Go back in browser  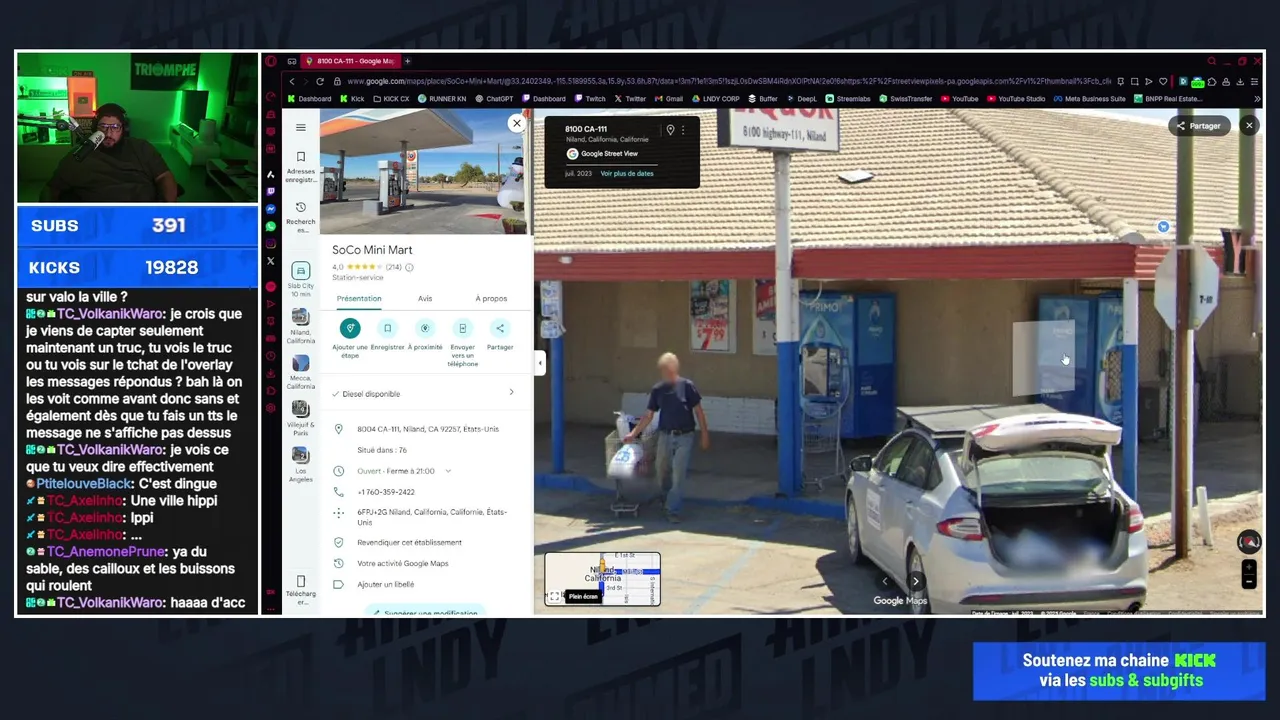[x=292, y=81]
